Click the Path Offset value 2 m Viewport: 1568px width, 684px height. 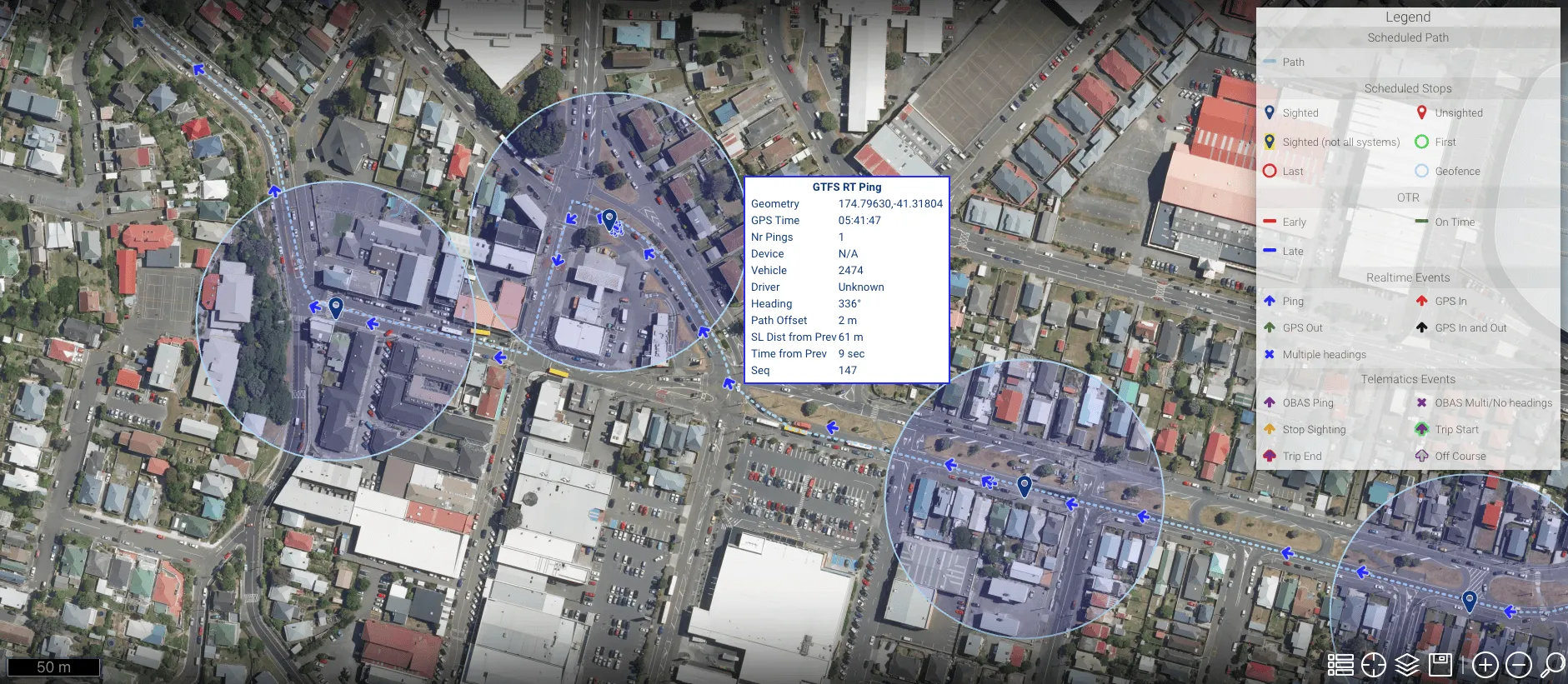coord(847,320)
